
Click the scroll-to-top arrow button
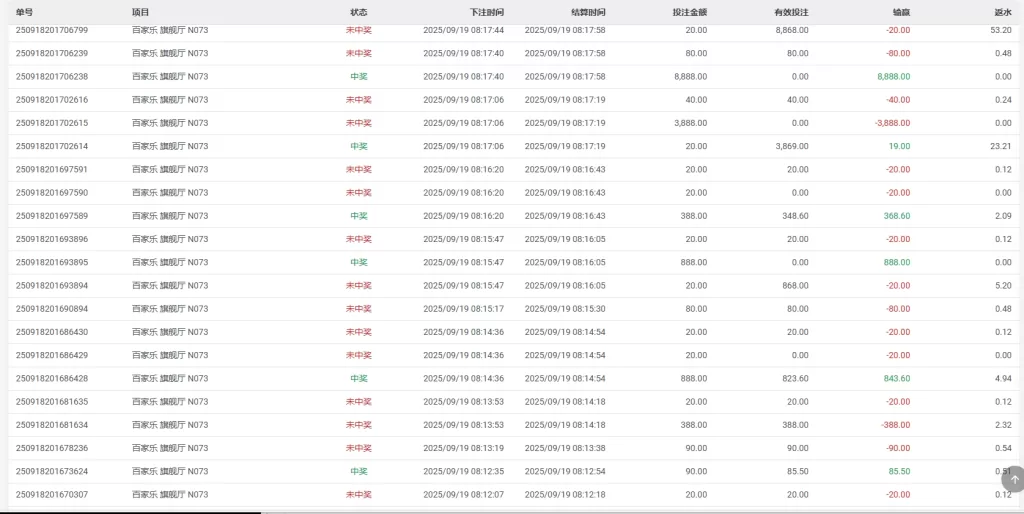1015,479
